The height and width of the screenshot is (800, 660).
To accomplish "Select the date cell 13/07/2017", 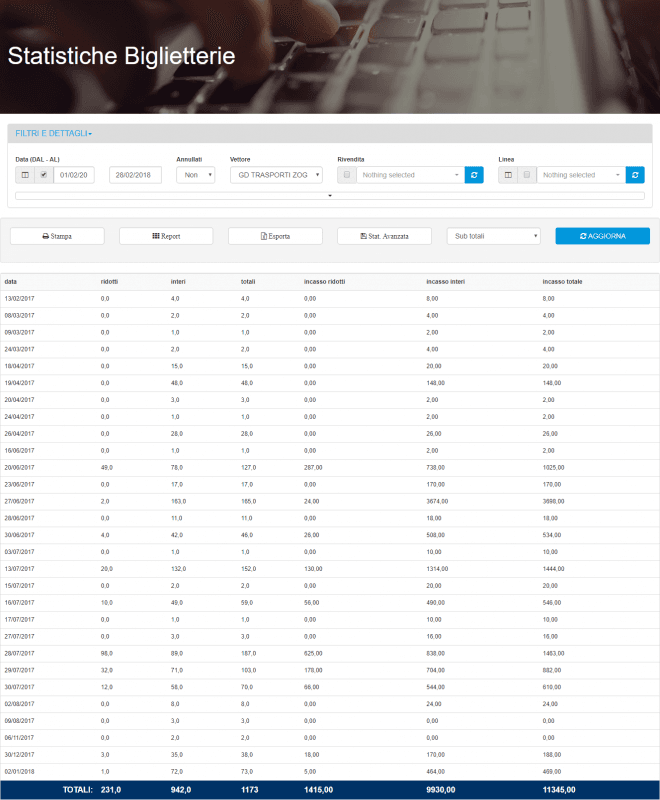I will (19, 569).
